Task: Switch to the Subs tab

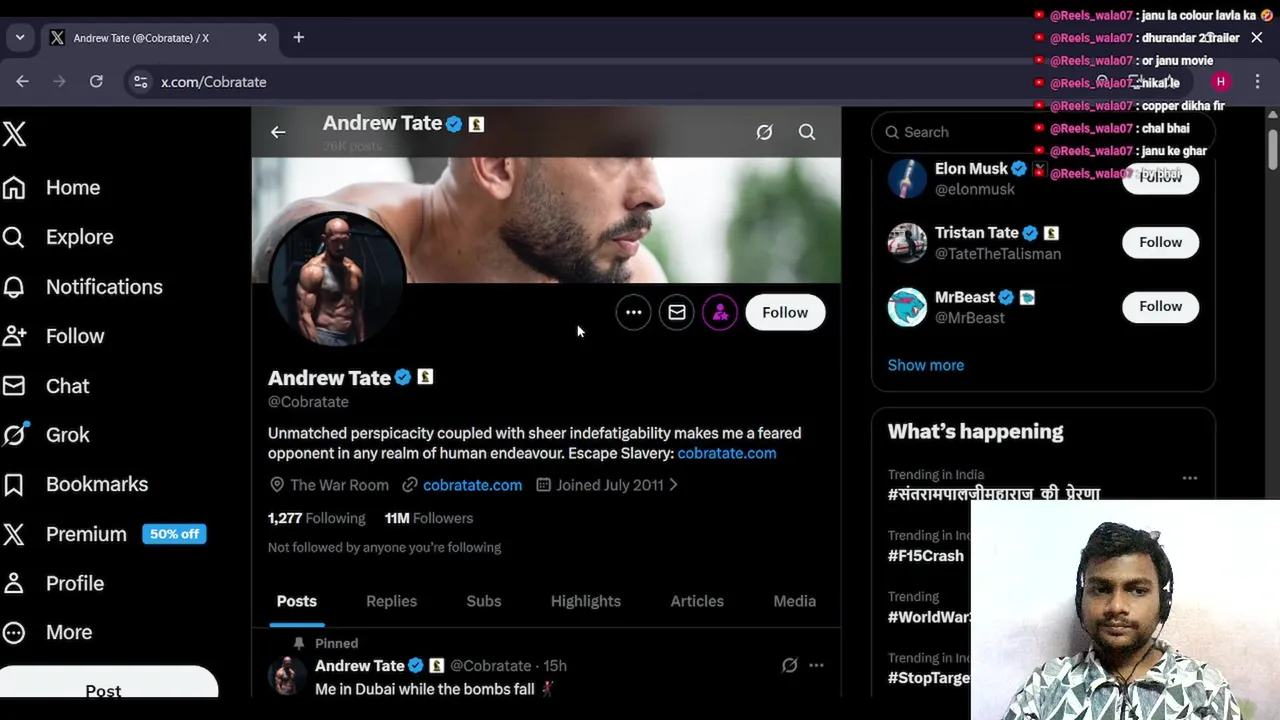Action: coord(484,601)
